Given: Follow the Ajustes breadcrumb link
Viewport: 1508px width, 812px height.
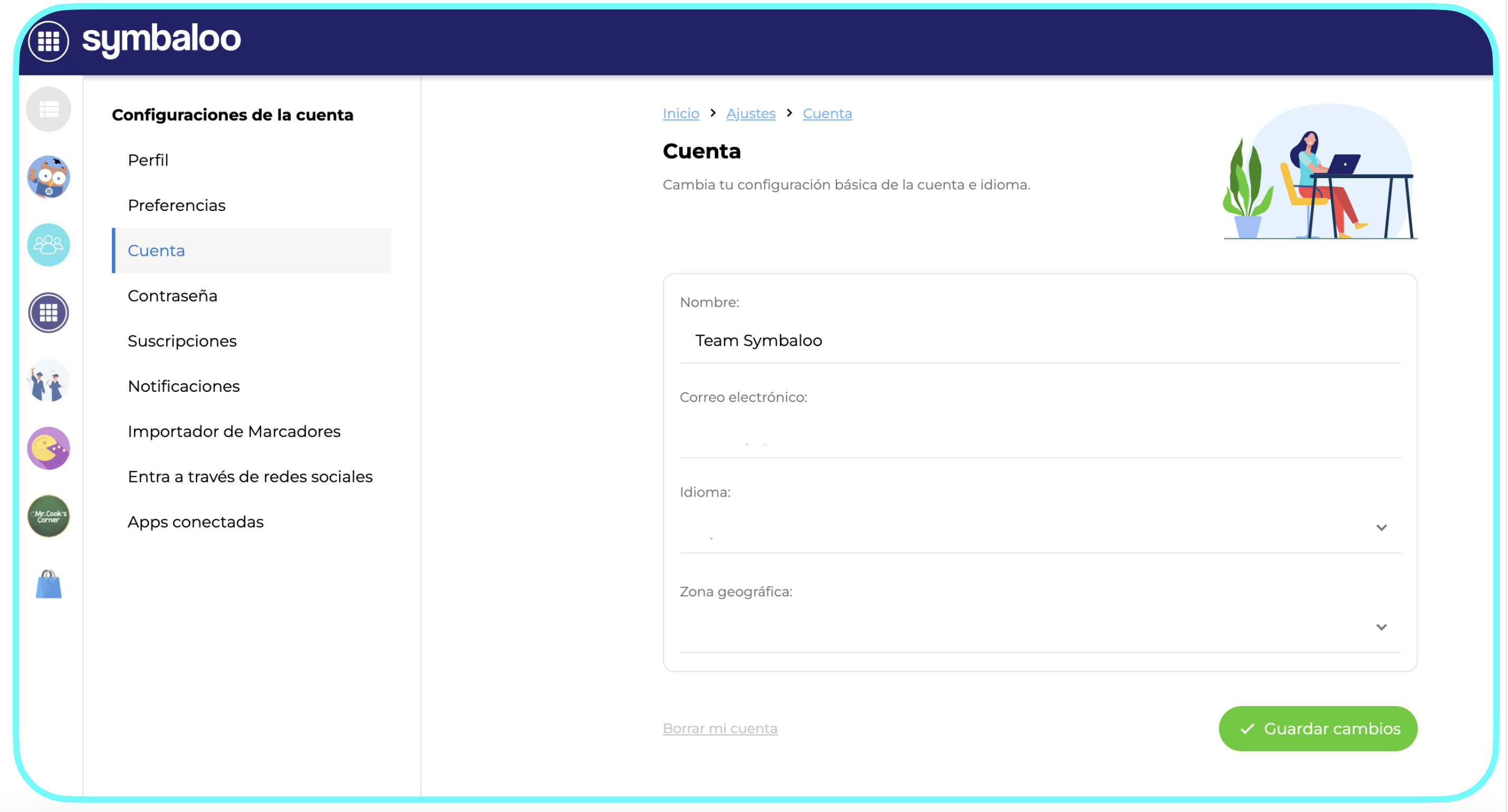Looking at the screenshot, I should coord(750,113).
